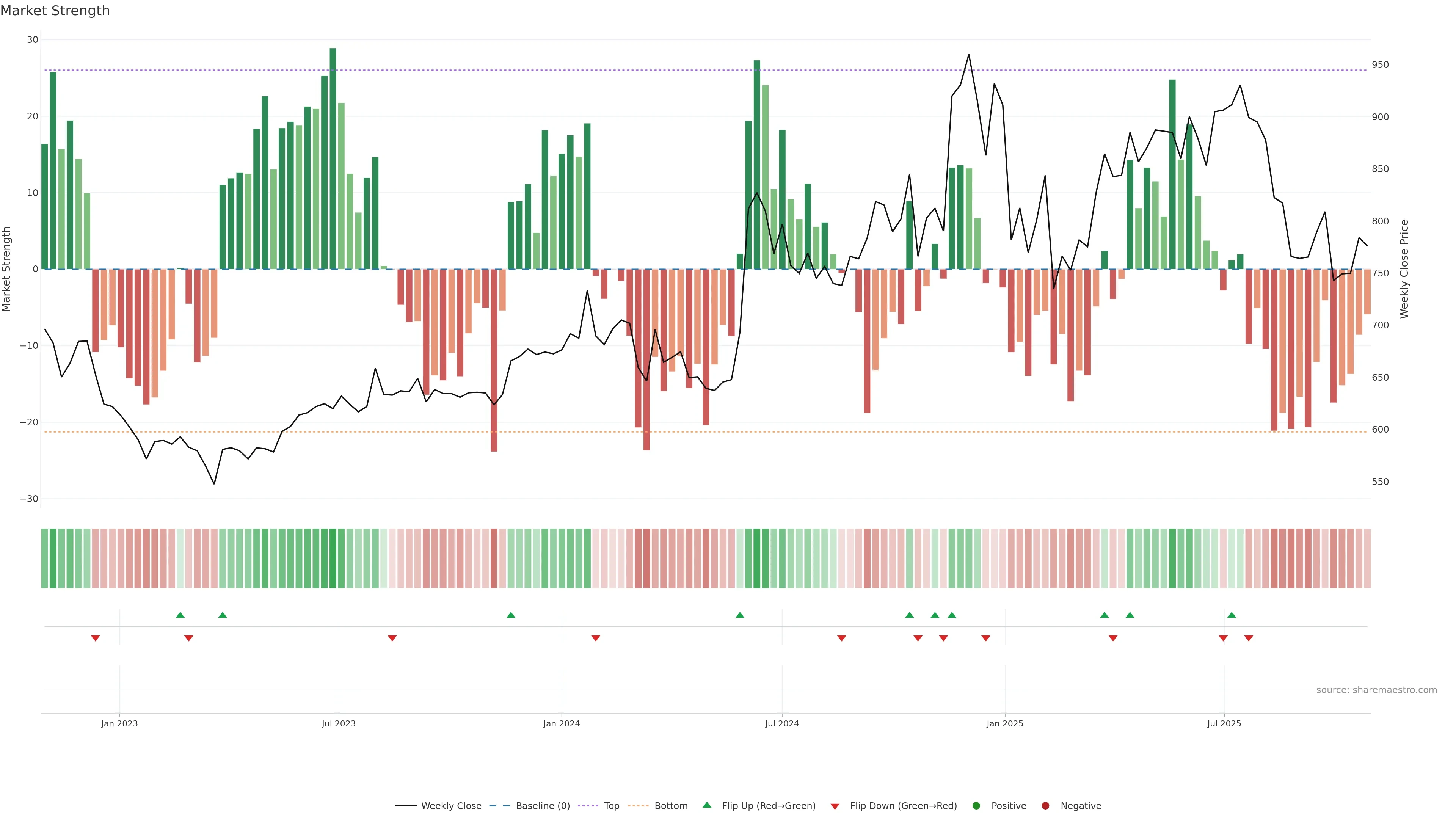Click the Jan 2024 x-axis label
The height and width of the screenshot is (819, 1456).
pyautogui.click(x=561, y=723)
